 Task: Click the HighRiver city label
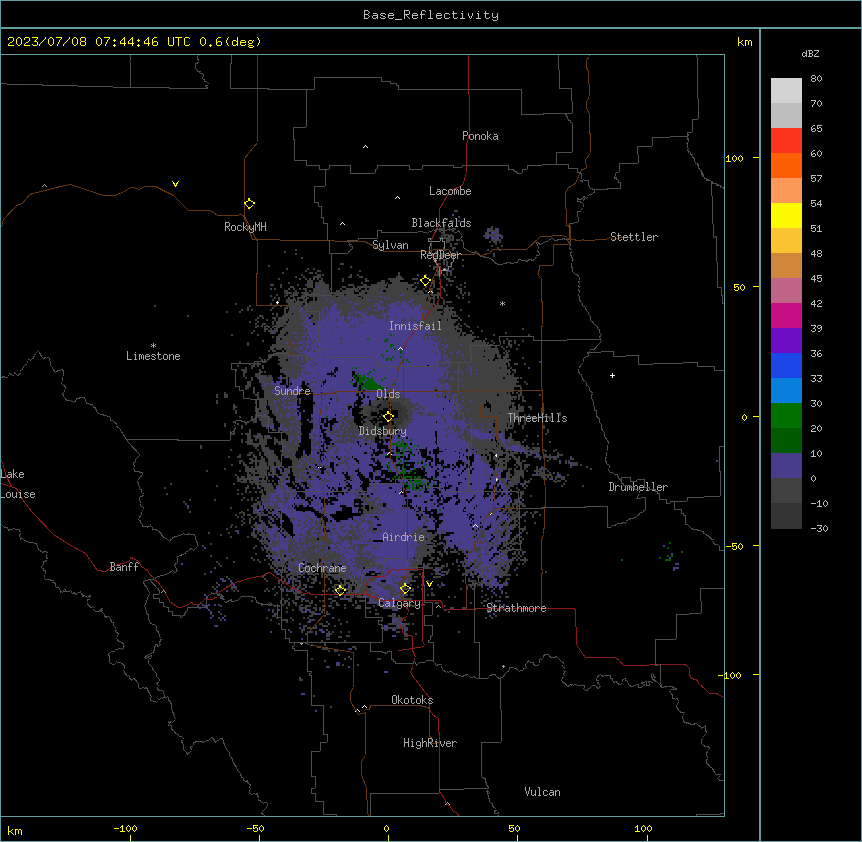430,743
